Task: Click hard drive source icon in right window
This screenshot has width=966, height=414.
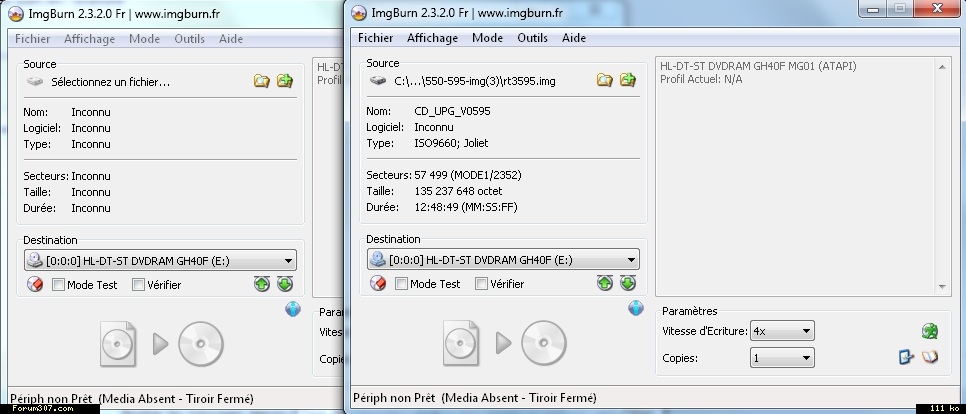Action: coord(378,81)
